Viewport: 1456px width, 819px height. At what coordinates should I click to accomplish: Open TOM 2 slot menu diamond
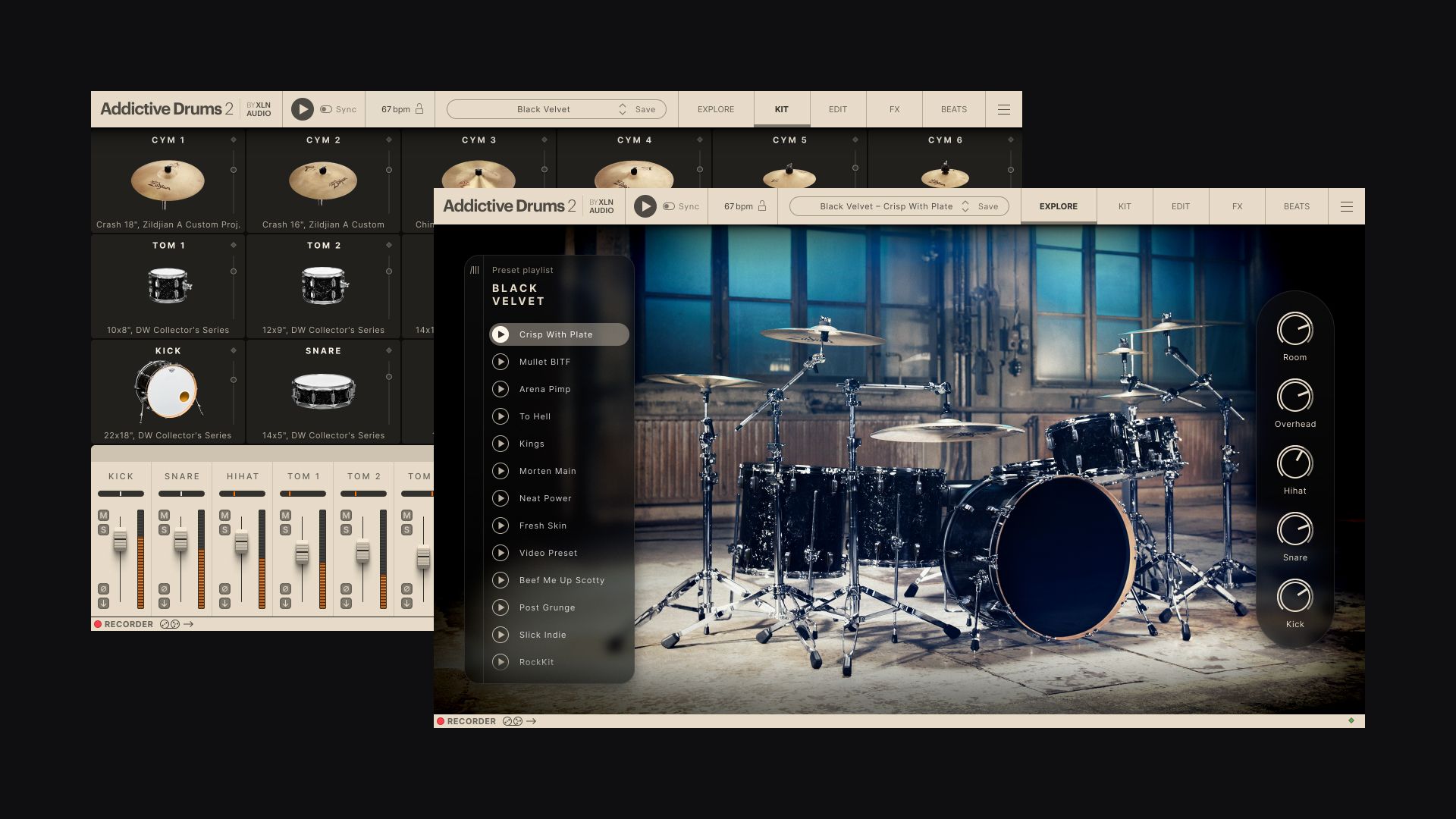pyautogui.click(x=389, y=245)
